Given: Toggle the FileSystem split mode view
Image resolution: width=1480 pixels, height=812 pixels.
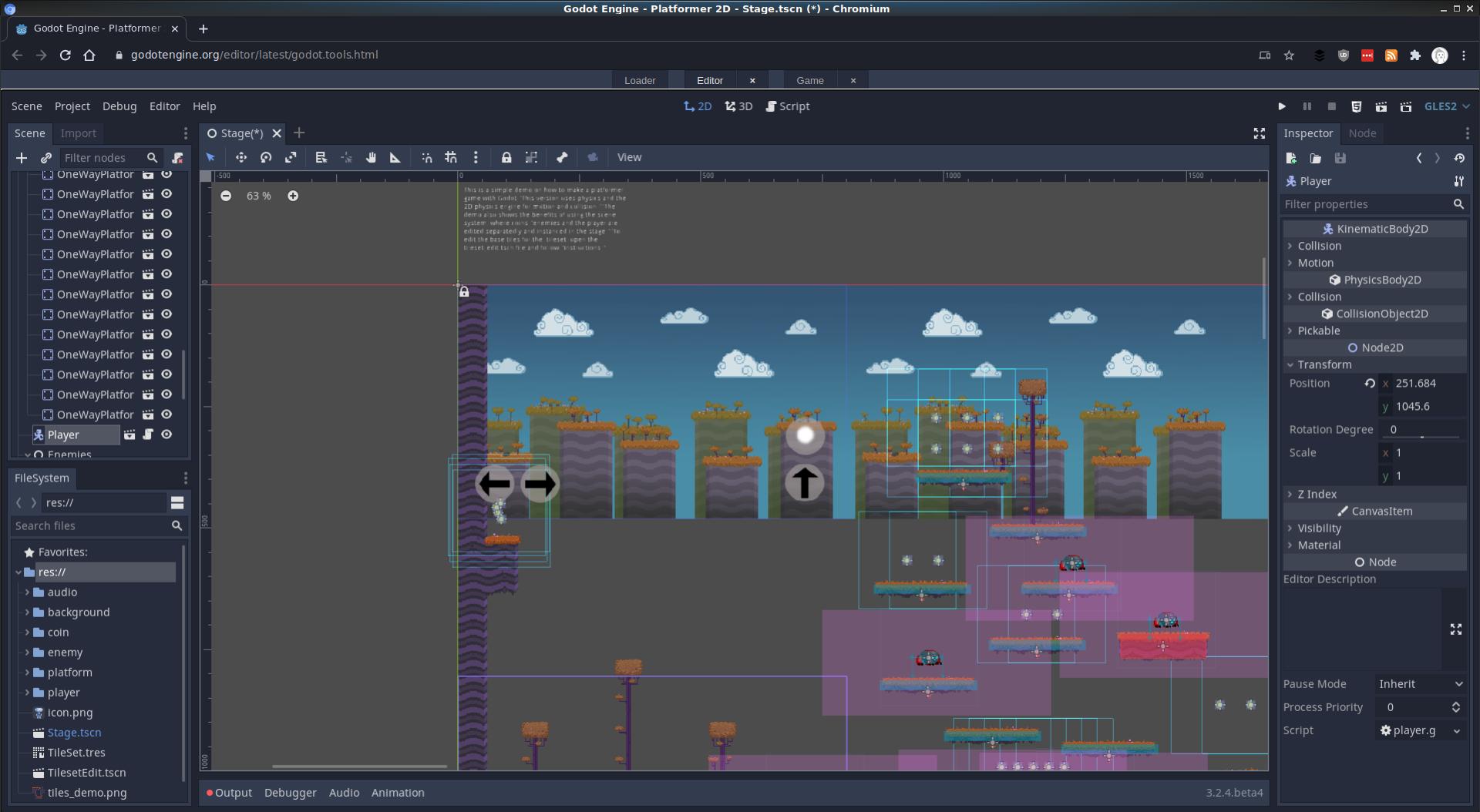Looking at the screenshot, I should (x=177, y=502).
